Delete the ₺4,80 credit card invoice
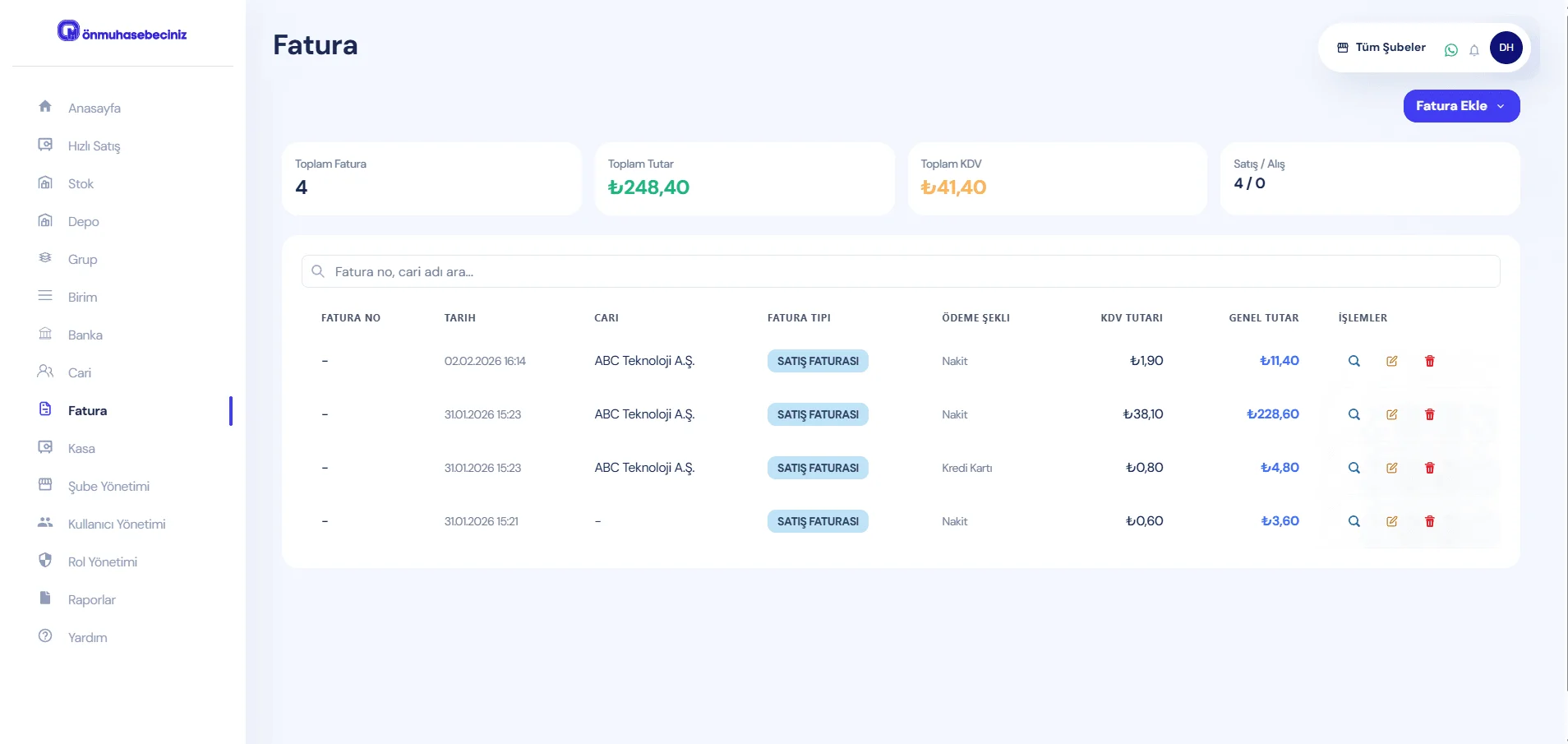Screen dimensions: 1568x744 (1429, 468)
